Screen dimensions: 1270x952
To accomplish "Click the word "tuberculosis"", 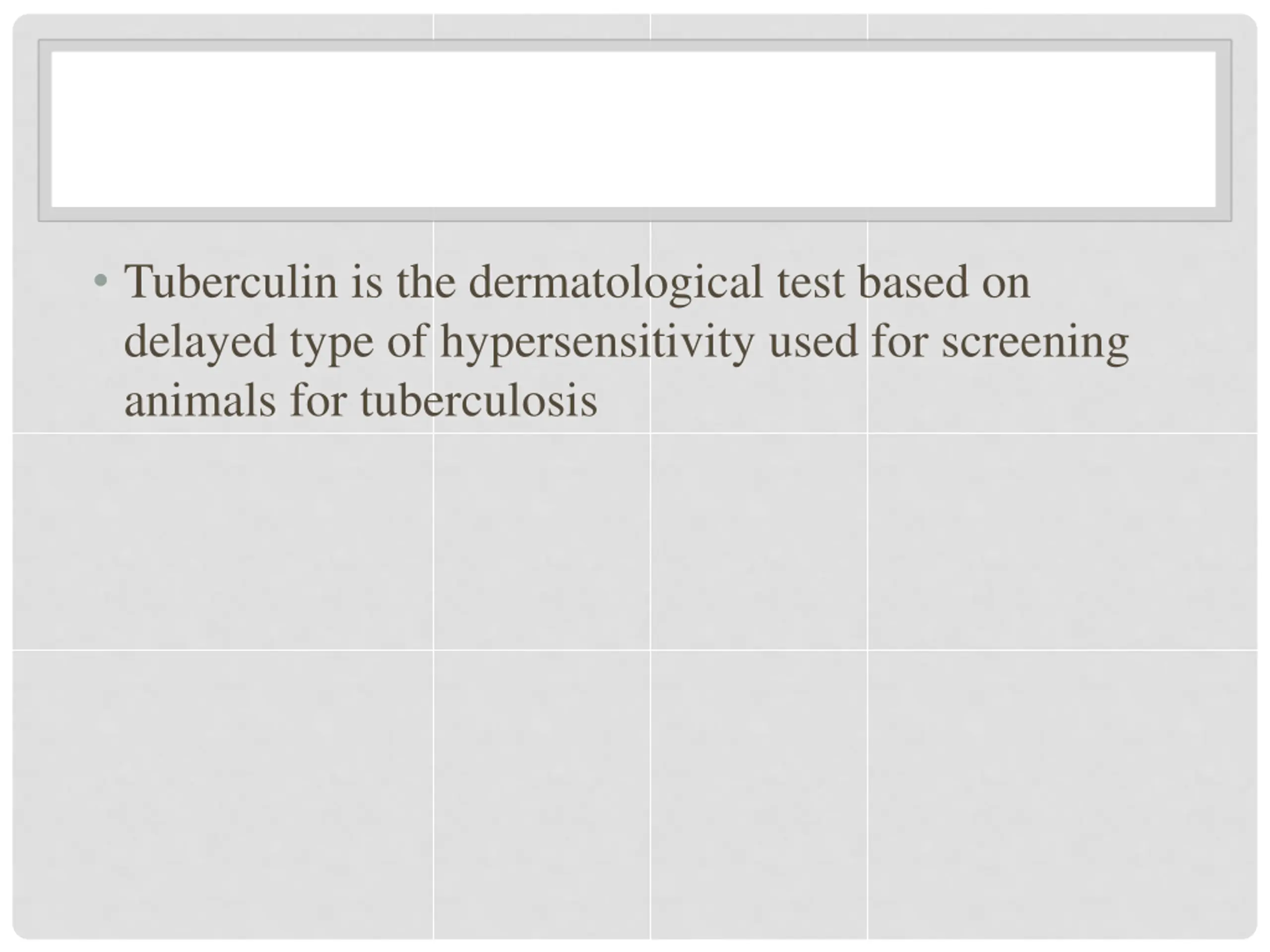I will coord(479,401).
